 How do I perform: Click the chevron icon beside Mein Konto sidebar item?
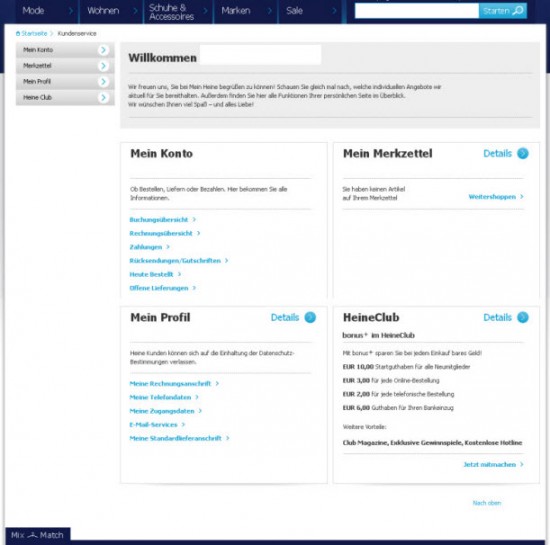pos(103,50)
